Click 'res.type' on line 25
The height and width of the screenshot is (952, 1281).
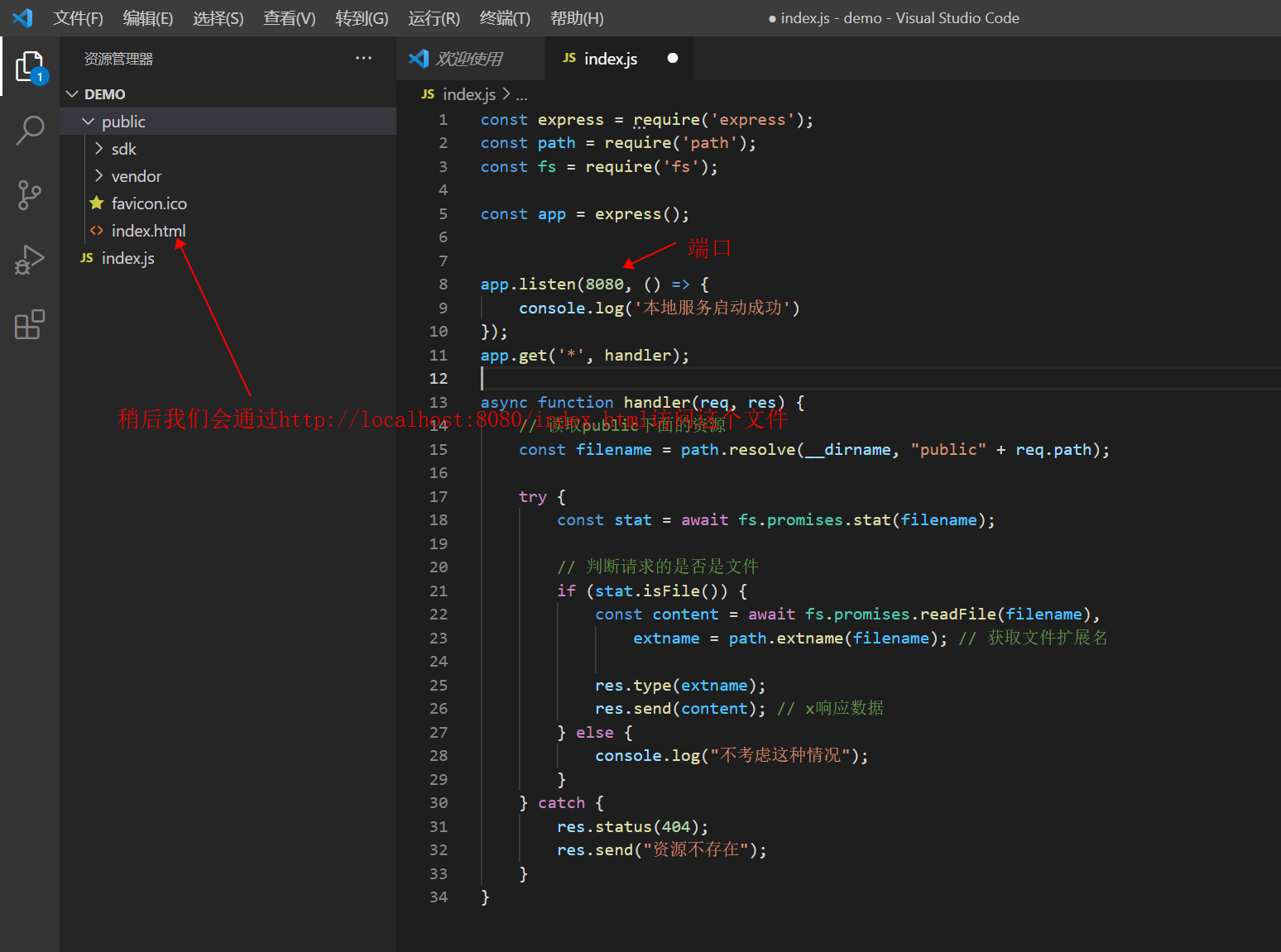pyautogui.click(x=633, y=685)
